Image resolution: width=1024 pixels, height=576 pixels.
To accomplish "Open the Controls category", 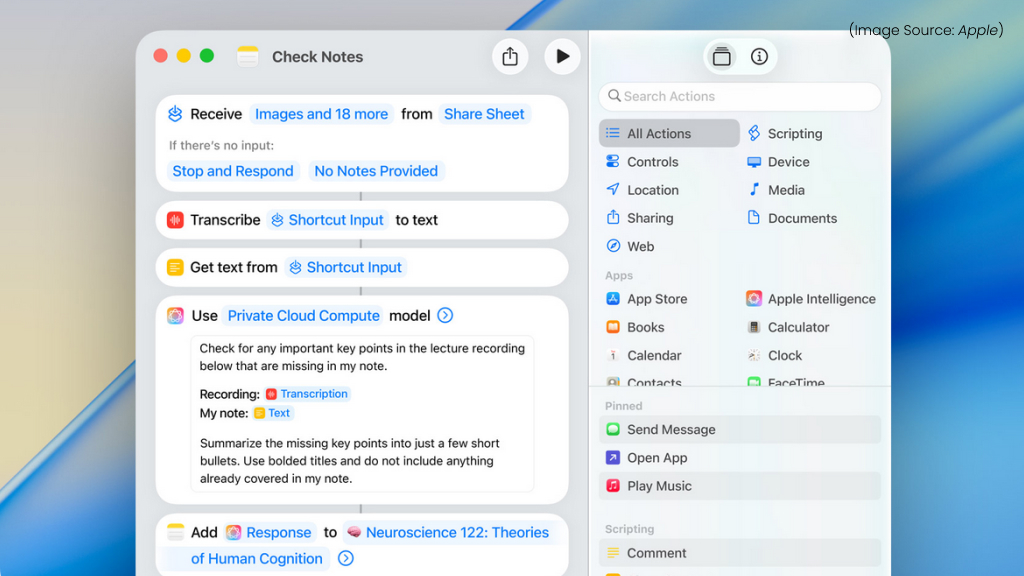I will click(642, 162).
